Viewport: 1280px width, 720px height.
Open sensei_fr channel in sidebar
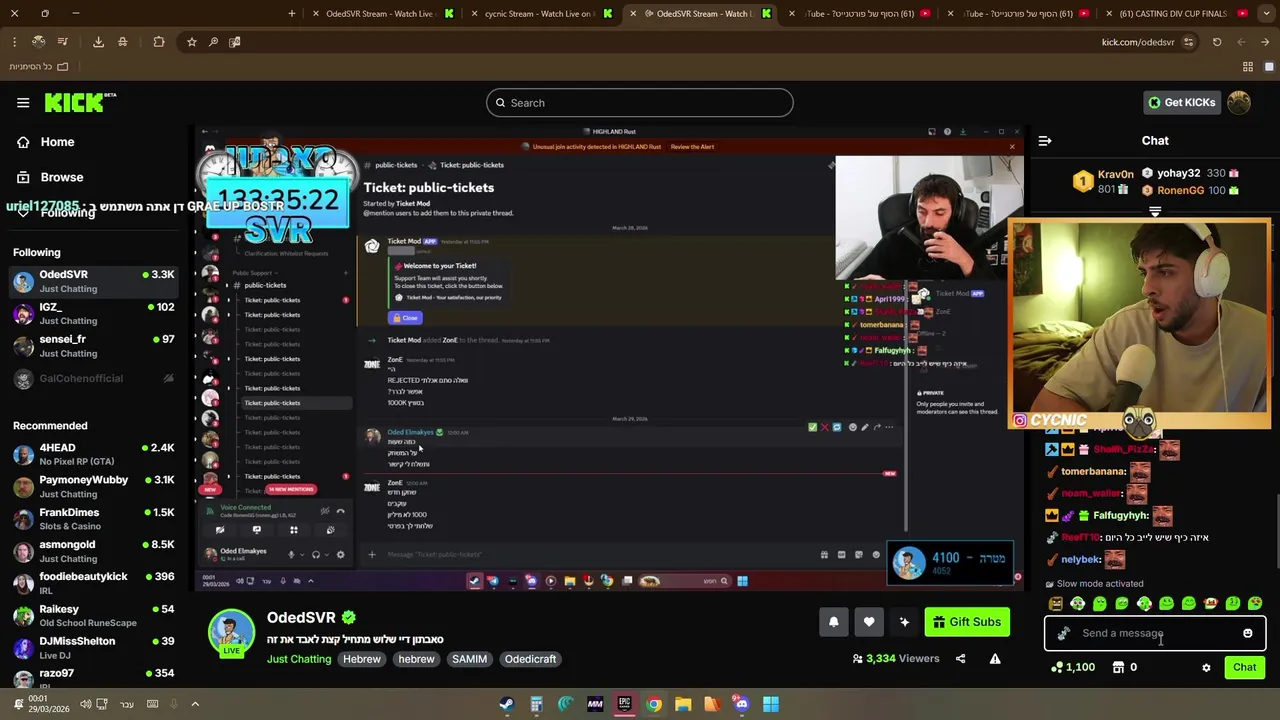coord(95,346)
